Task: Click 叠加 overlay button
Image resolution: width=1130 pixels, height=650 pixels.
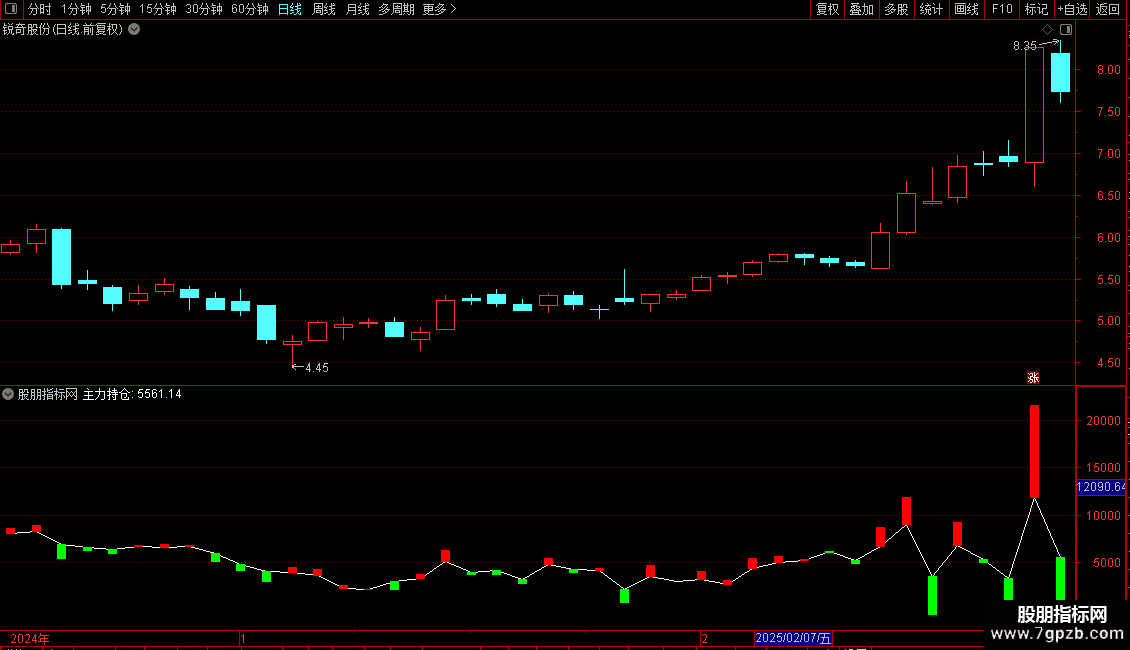Action: (x=862, y=9)
